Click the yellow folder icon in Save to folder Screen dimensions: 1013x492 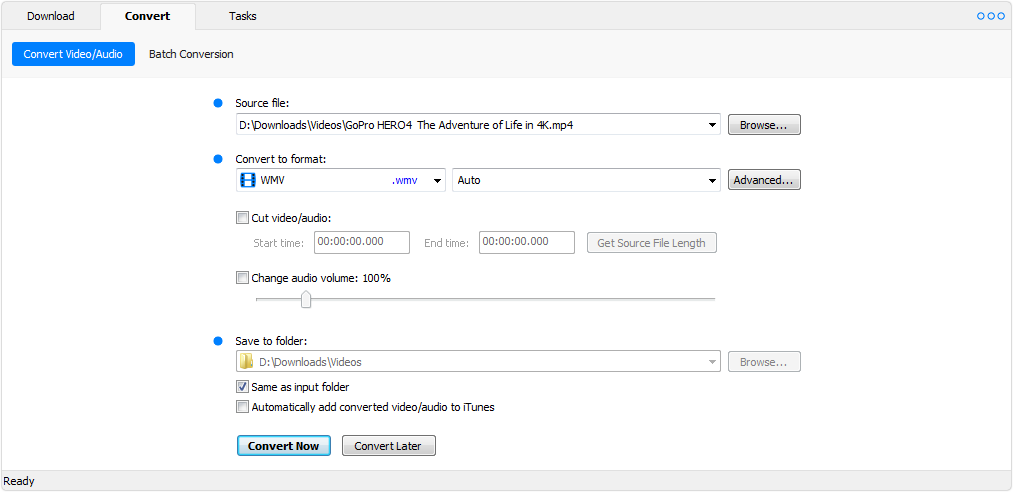(x=246, y=362)
